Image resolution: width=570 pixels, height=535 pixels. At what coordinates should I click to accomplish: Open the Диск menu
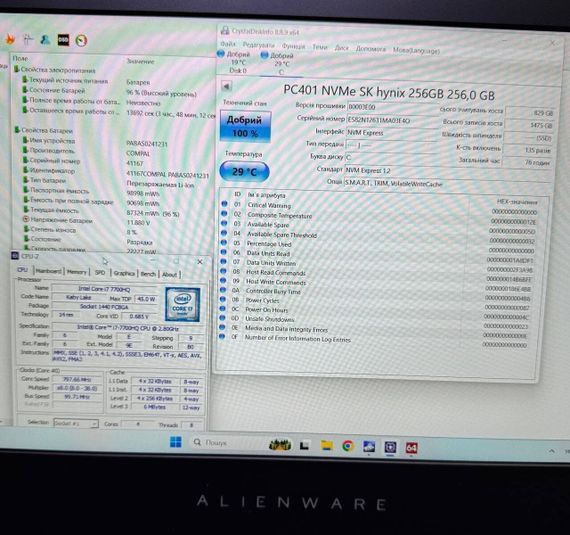[x=341, y=48]
